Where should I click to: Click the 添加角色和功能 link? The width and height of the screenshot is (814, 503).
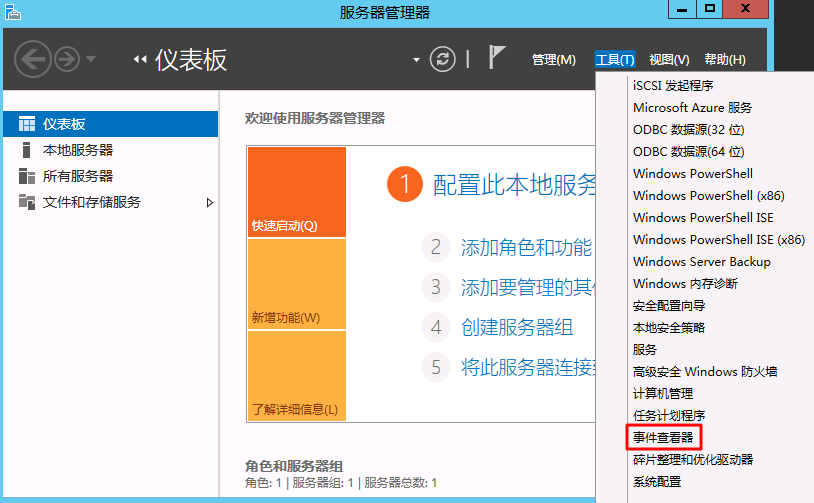(x=526, y=248)
